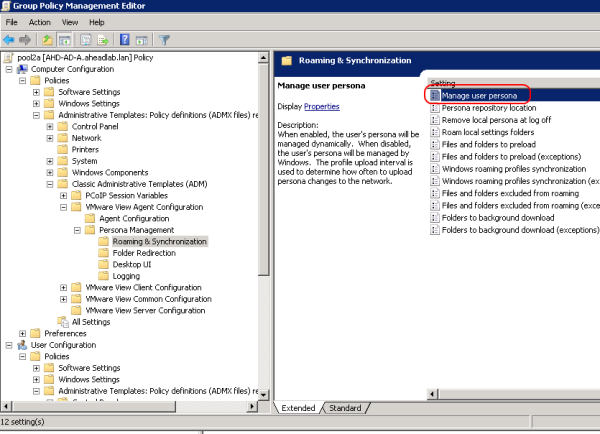The image size is (600, 434).
Task: Click the tree pane vertical scrollbar down arrow
Action: point(264,395)
